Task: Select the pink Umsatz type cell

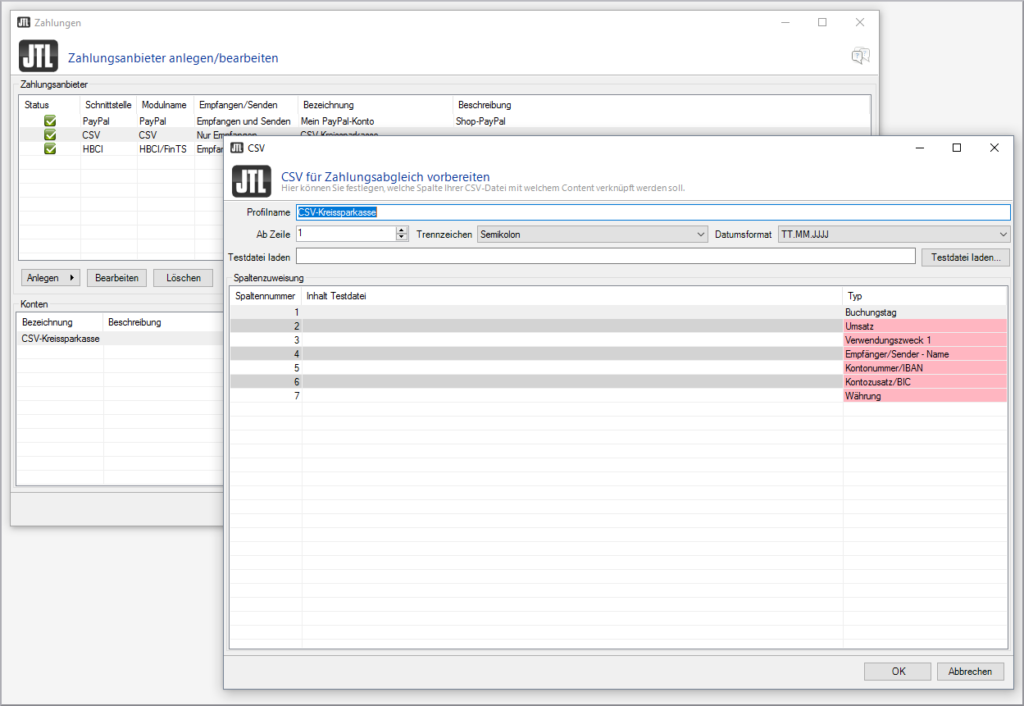Action: click(924, 326)
